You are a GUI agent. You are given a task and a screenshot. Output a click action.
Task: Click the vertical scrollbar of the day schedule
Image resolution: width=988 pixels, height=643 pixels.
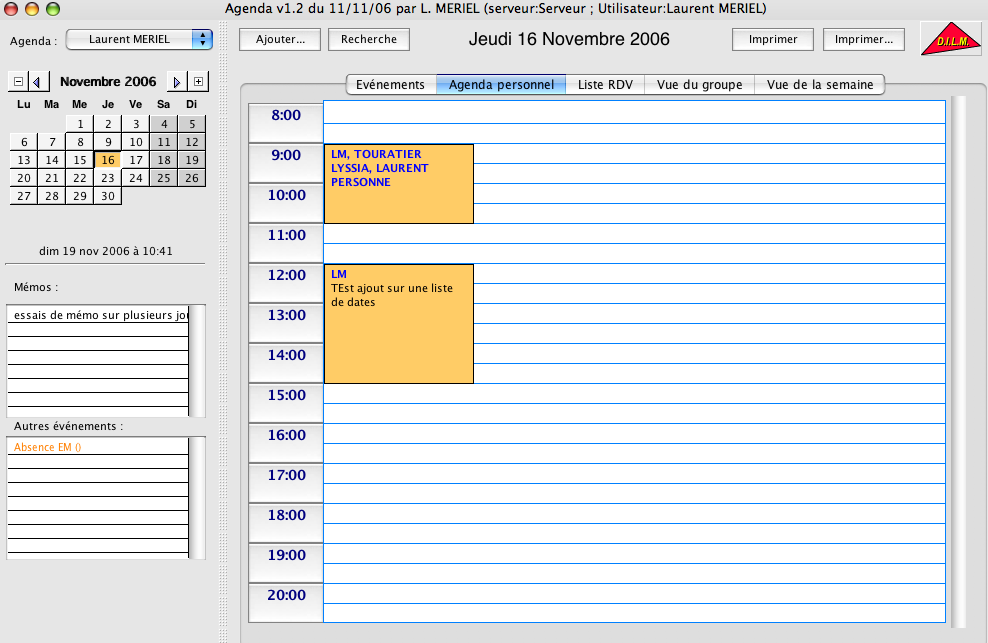click(x=959, y=360)
